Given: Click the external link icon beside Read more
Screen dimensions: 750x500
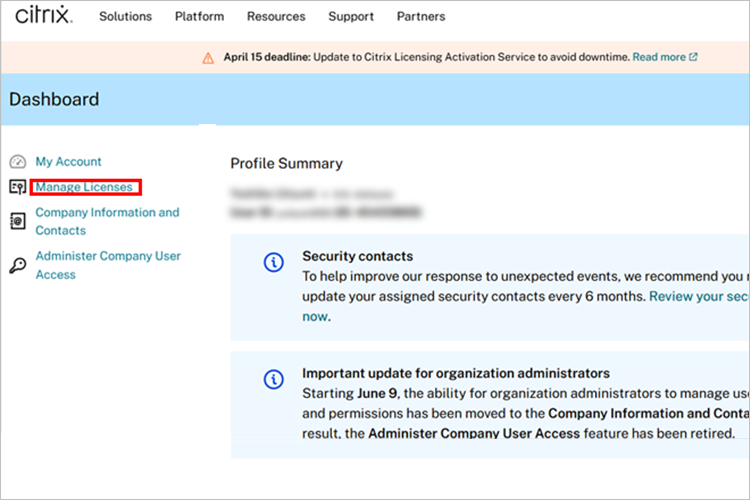Looking at the screenshot, I should pos(693,57).
